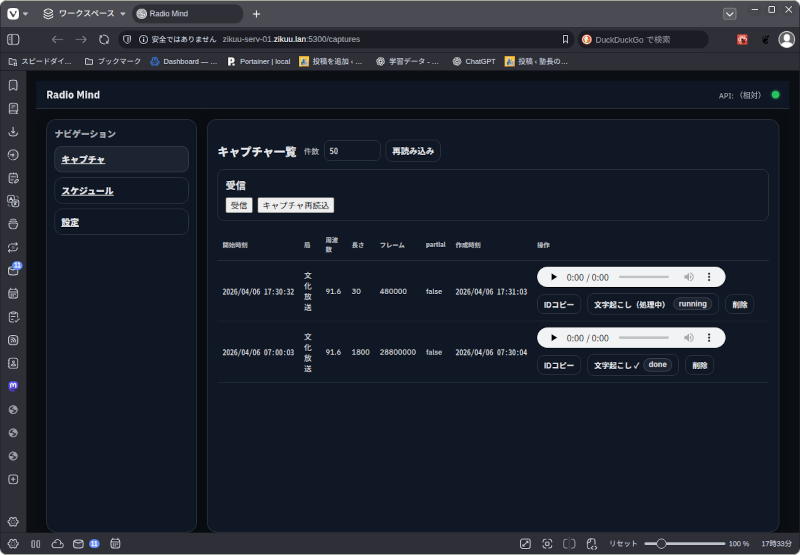Open the Mail panel with unread badge

pyautogui.click(x=13, y=270)
